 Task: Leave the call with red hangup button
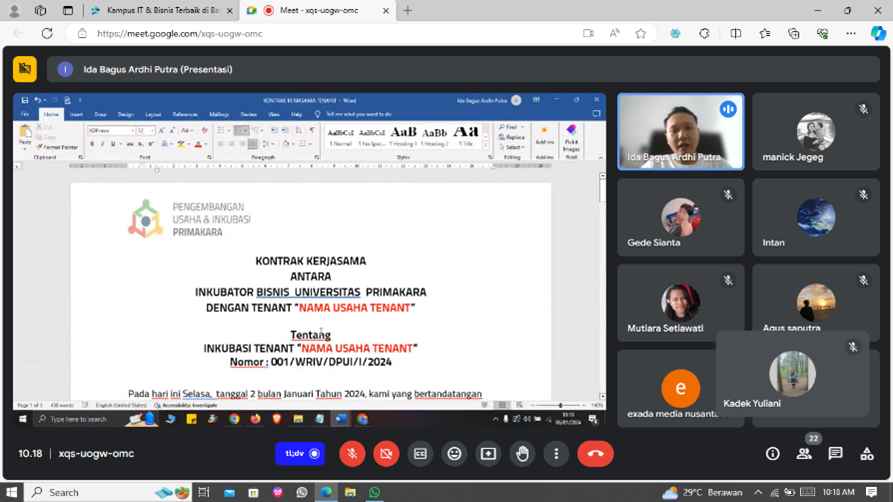[595, 454]
